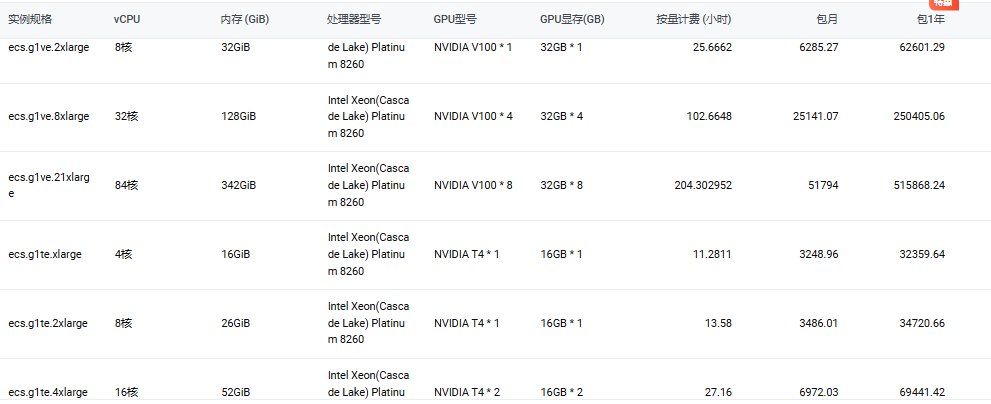Select instance ecs.g1ve.2xlarge
Viewport: 991px width, 404px height.
49,47
